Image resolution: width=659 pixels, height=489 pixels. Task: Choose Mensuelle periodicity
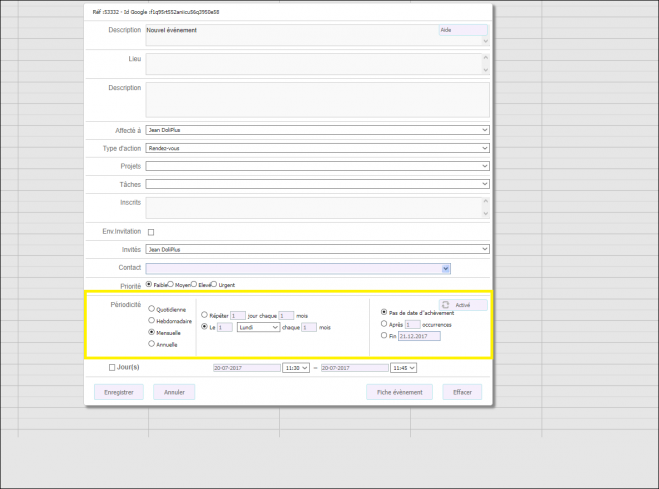(x=151, y=332)
